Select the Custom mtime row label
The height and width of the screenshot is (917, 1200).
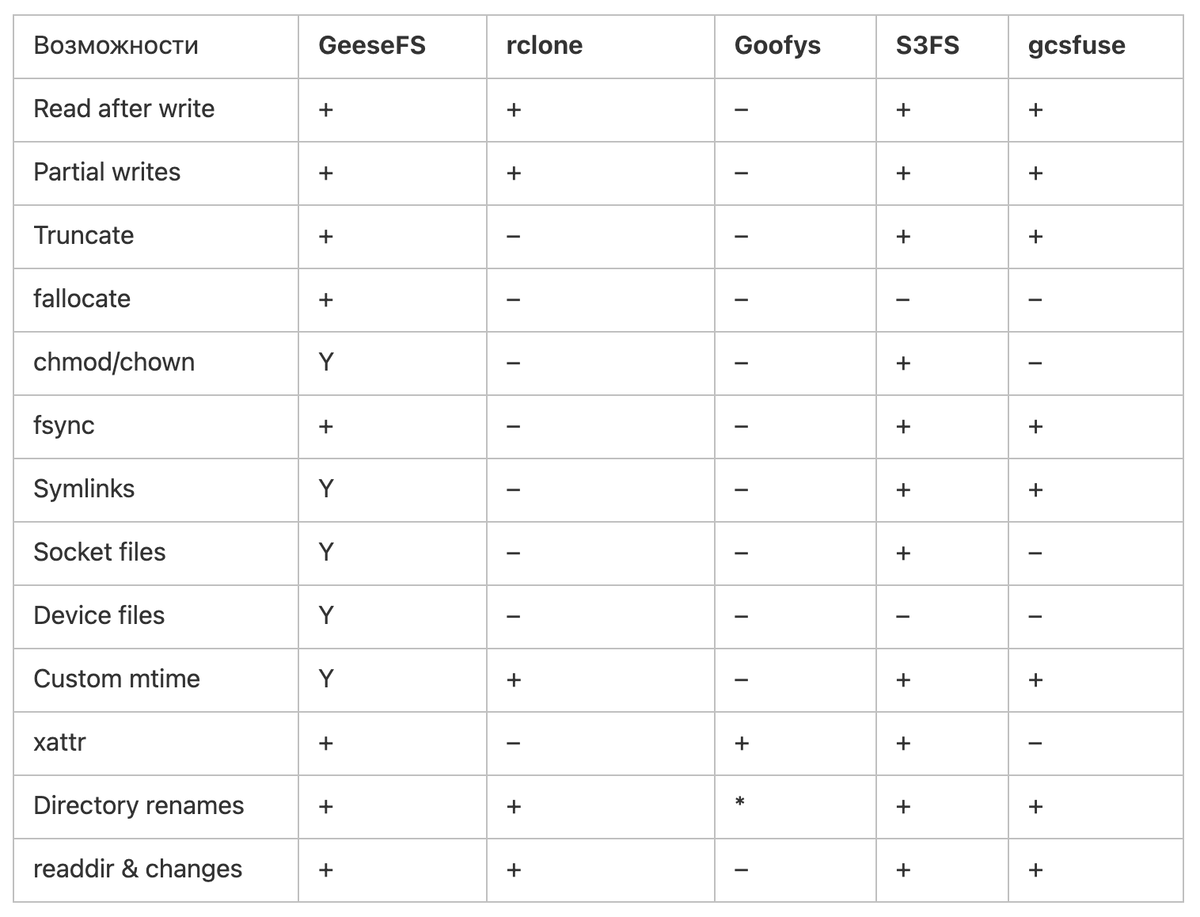[117, 679]
